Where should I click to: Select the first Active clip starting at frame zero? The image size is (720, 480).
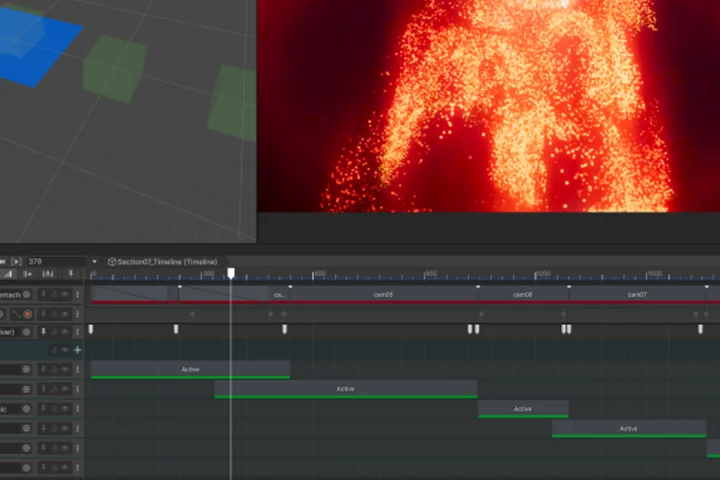[x=190, y=369]
